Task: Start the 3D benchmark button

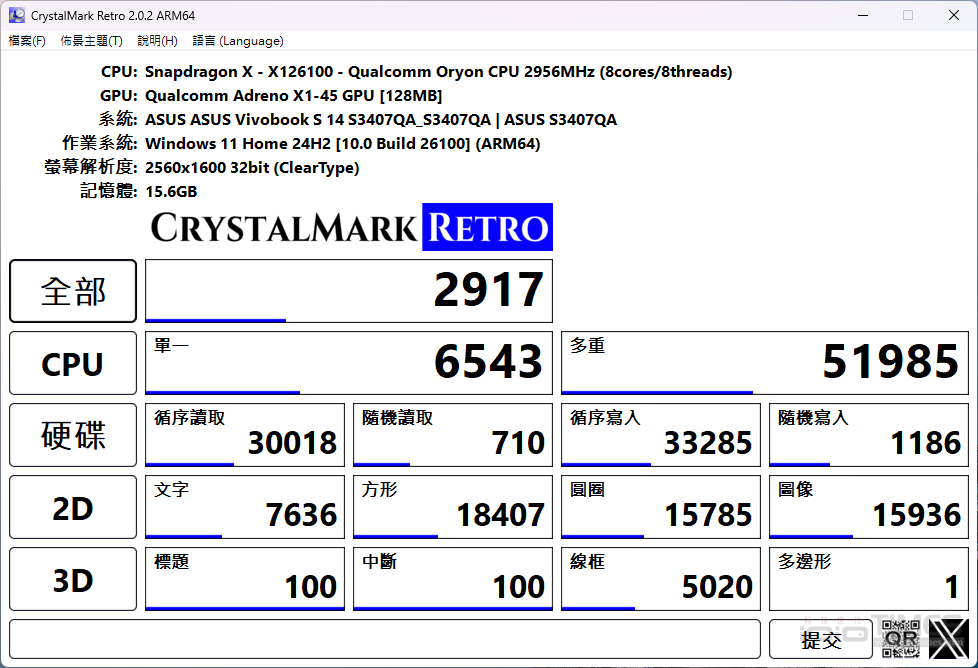Action: pos(73,579)
